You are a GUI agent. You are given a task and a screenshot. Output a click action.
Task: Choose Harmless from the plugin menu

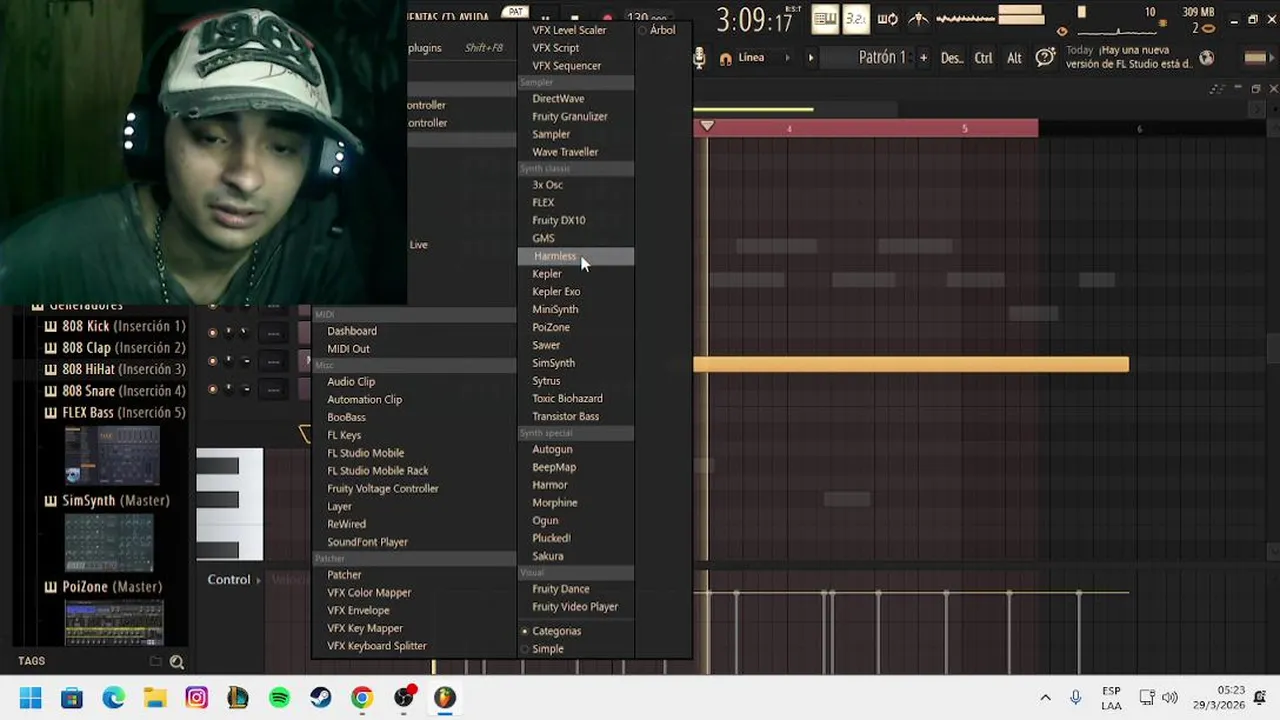coord(576,256)
